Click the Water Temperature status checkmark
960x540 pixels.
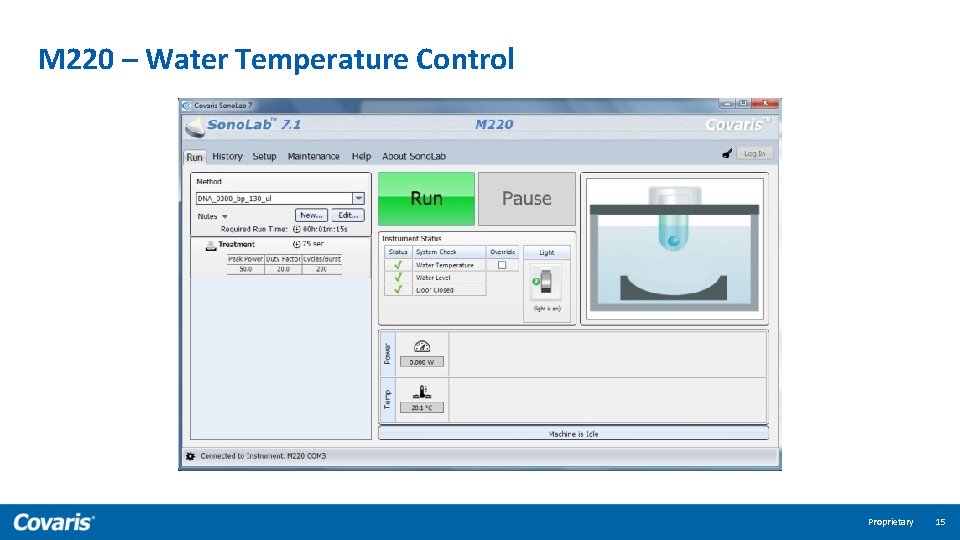(x=398, y=265)
